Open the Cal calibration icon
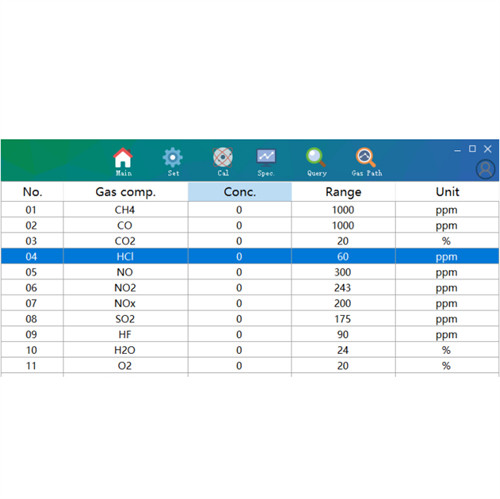The width and height of the screenshot is (500, 499). tap(223, 157)
